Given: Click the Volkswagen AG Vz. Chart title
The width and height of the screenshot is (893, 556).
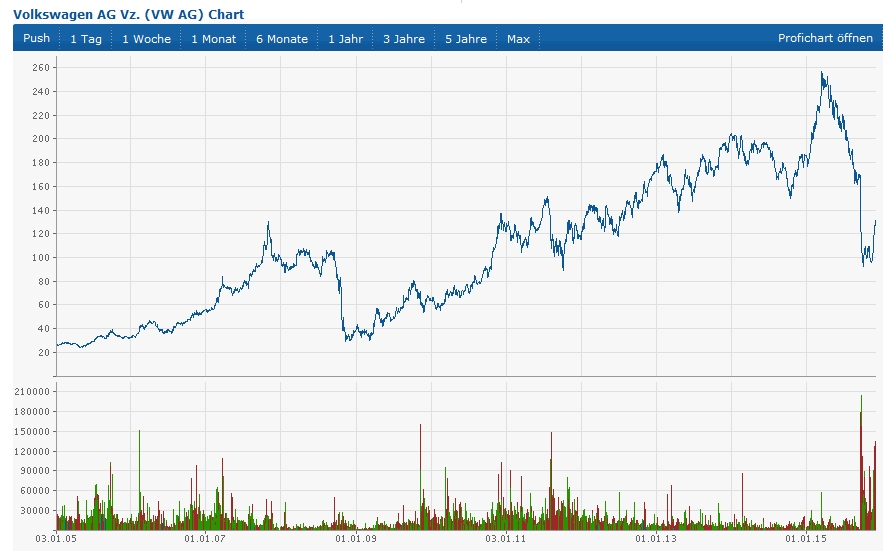Looking at the screenshot, I should tap(128, 14).
